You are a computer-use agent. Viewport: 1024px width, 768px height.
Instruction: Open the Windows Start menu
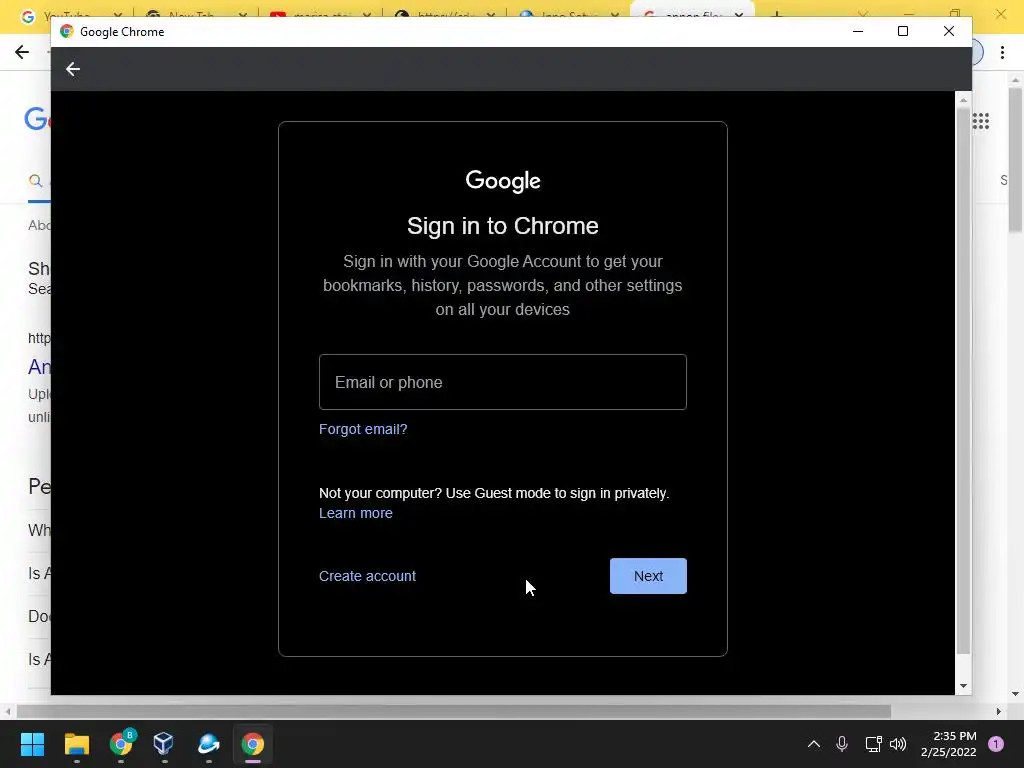[32, 744]
